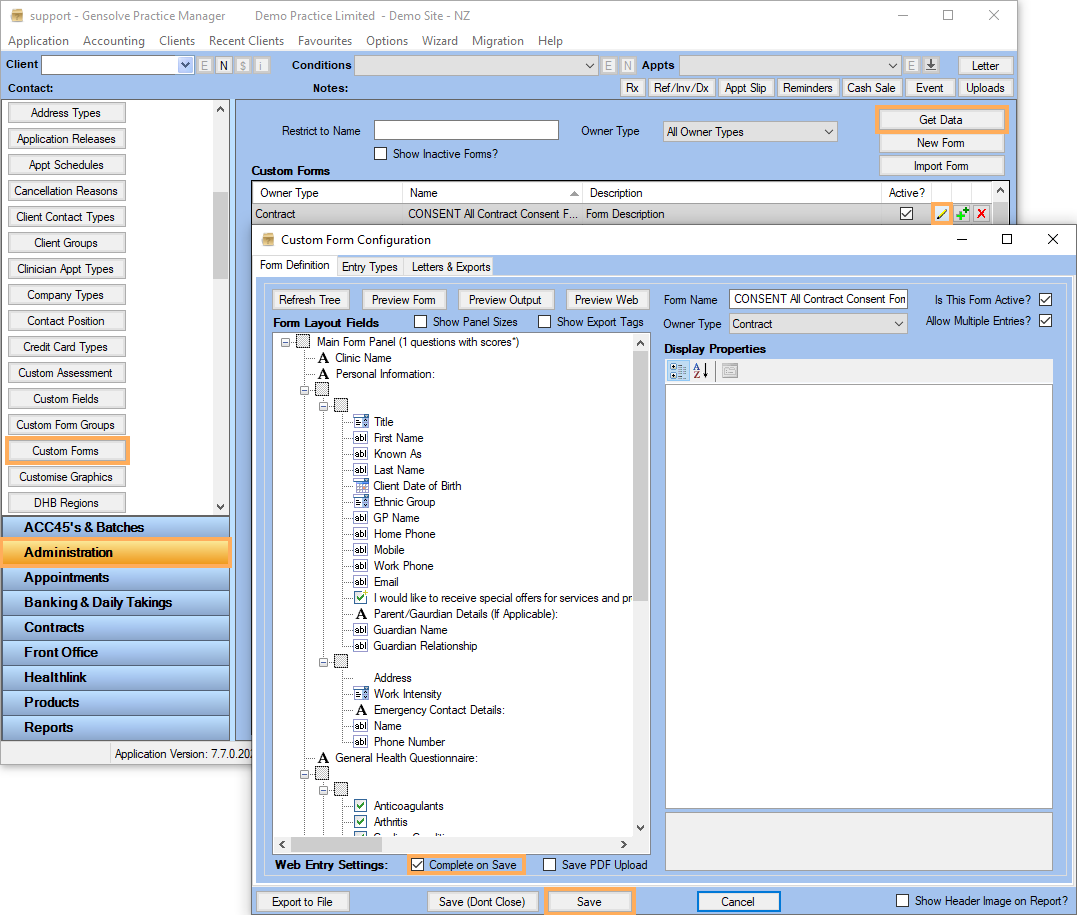This screenshot has width=1077, height=915.
Task: Click inside the Restrict to Name field
Action: (466, 129)
